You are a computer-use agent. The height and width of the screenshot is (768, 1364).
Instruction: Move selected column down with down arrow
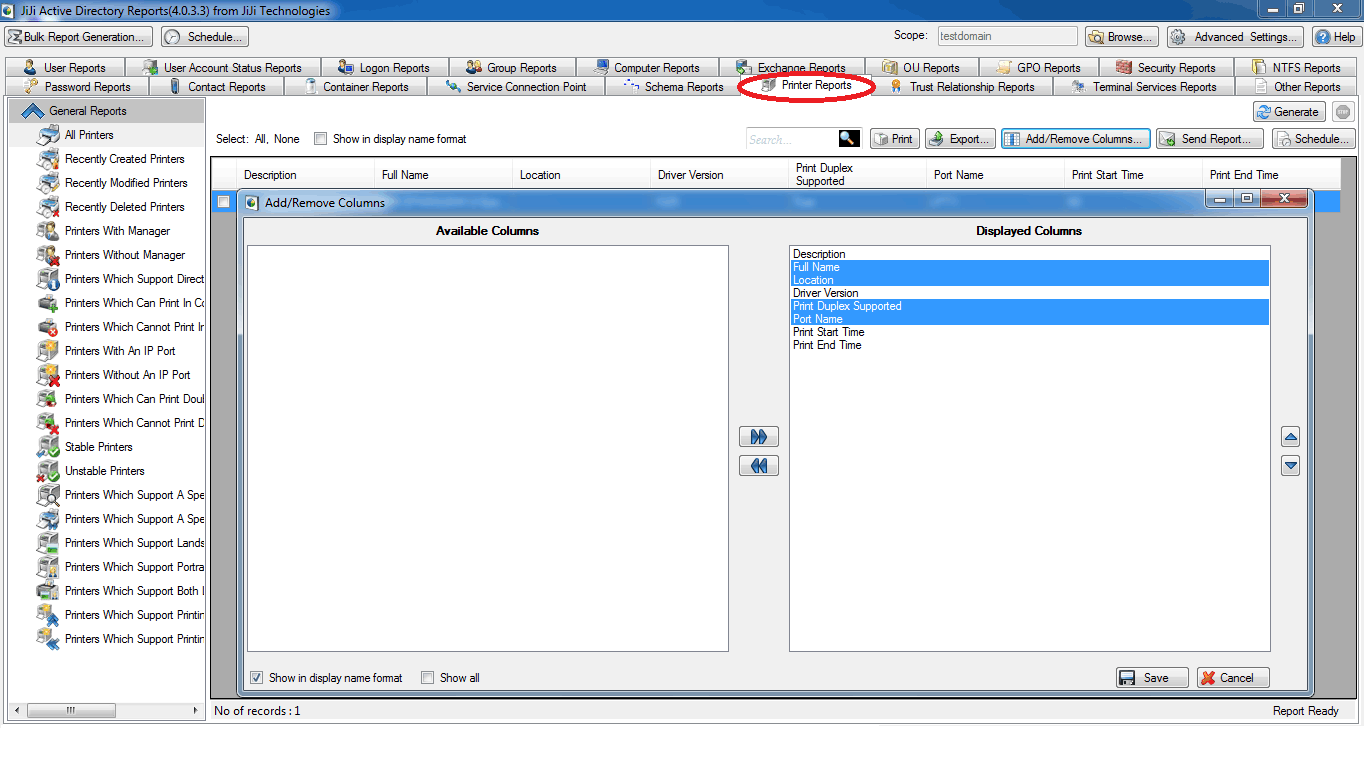tap(1291, 465)
